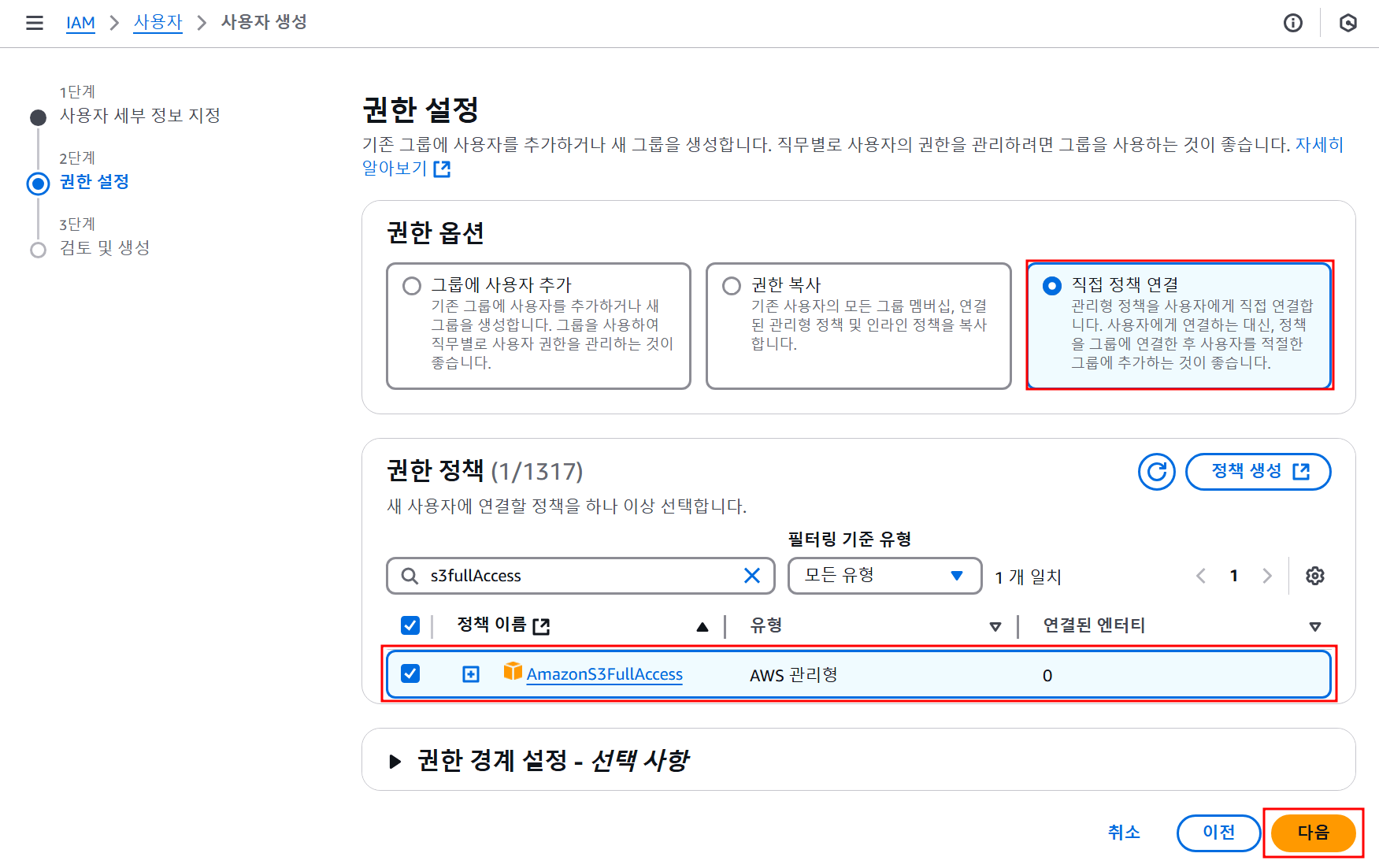Viewport: 1379px width, 868px height.
Task: Clear the s3fullAccess search text
Action: pyautogui.click(x=751, y=576)
